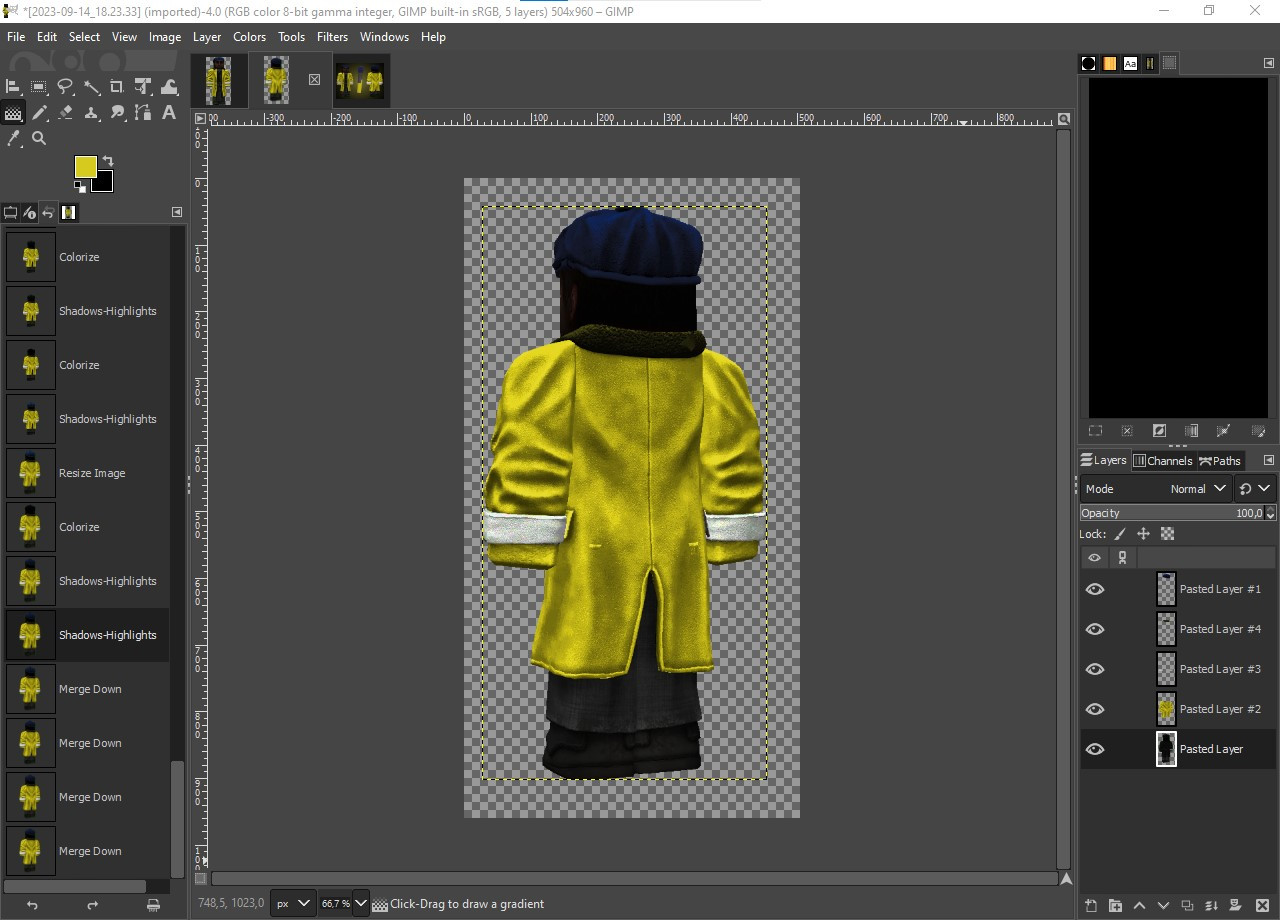Click the zoom-on-resize icon at ruler corner
This screenshot has height=920, width=1280.
(x=1064, y=119)
